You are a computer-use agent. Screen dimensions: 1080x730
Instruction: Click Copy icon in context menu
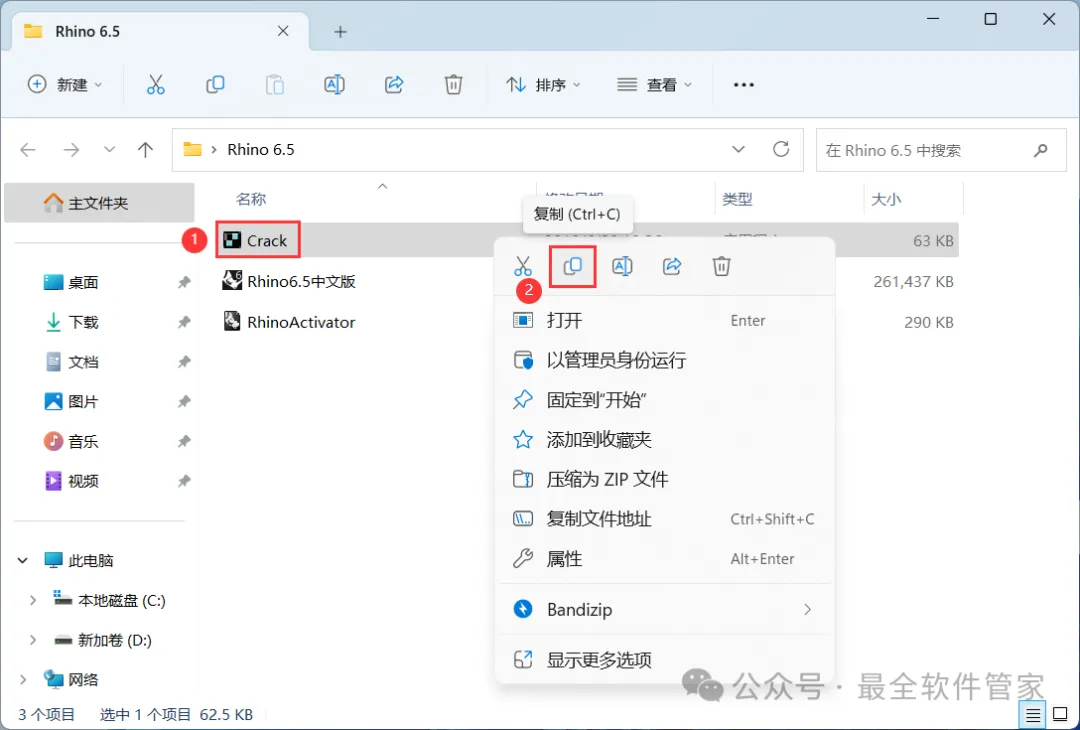pyautogui.click(x=572, y=266)
